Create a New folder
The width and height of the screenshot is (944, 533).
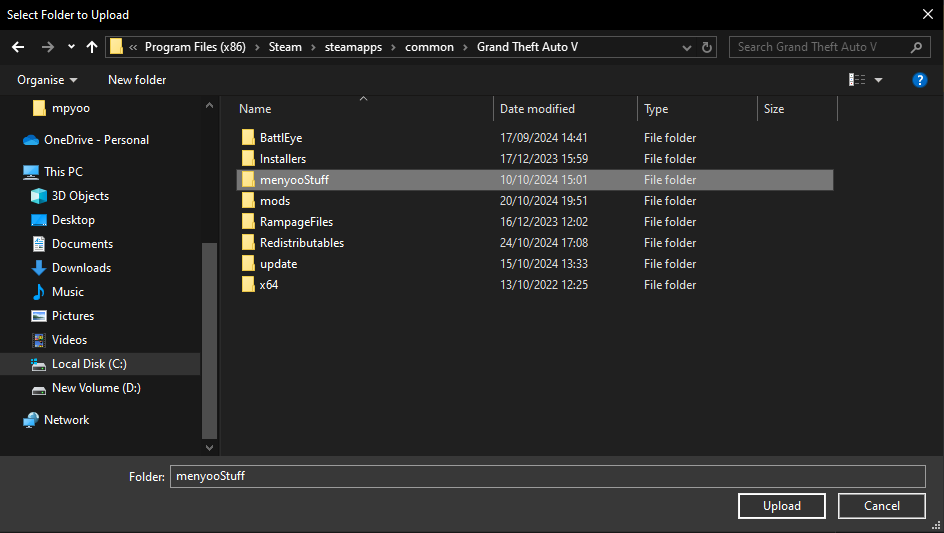click(137, 80)
